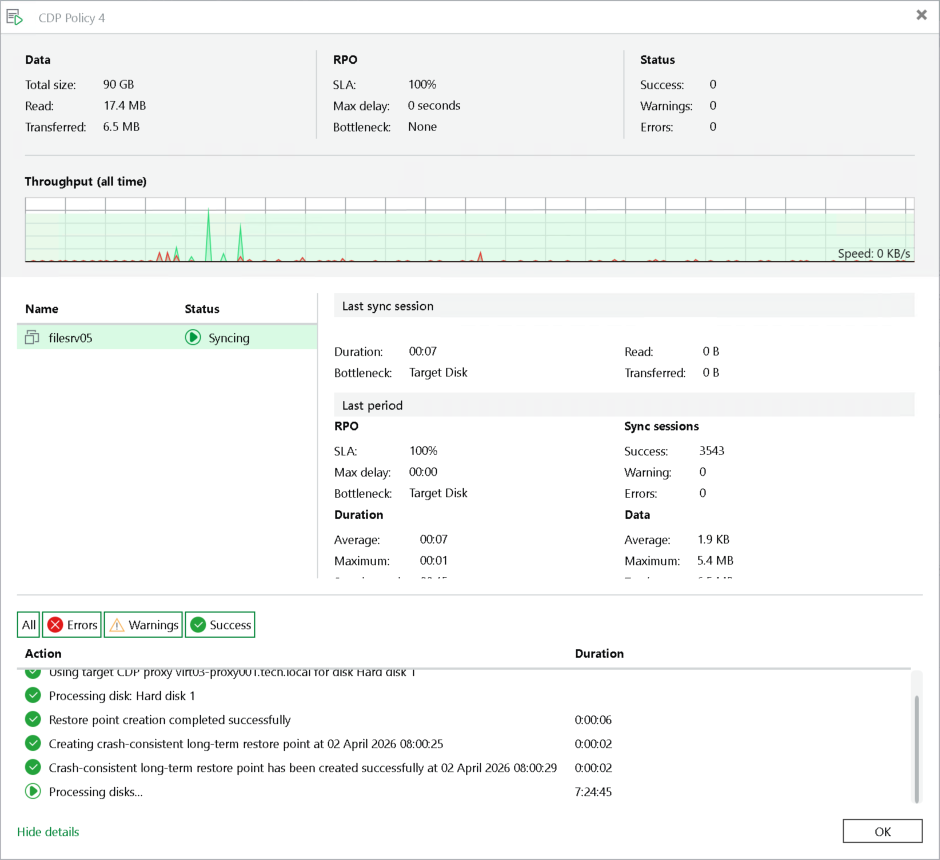Click the Last sync session Target Disk bottleneck
This screenshot has height=860, width=940.
pos(438,373)
